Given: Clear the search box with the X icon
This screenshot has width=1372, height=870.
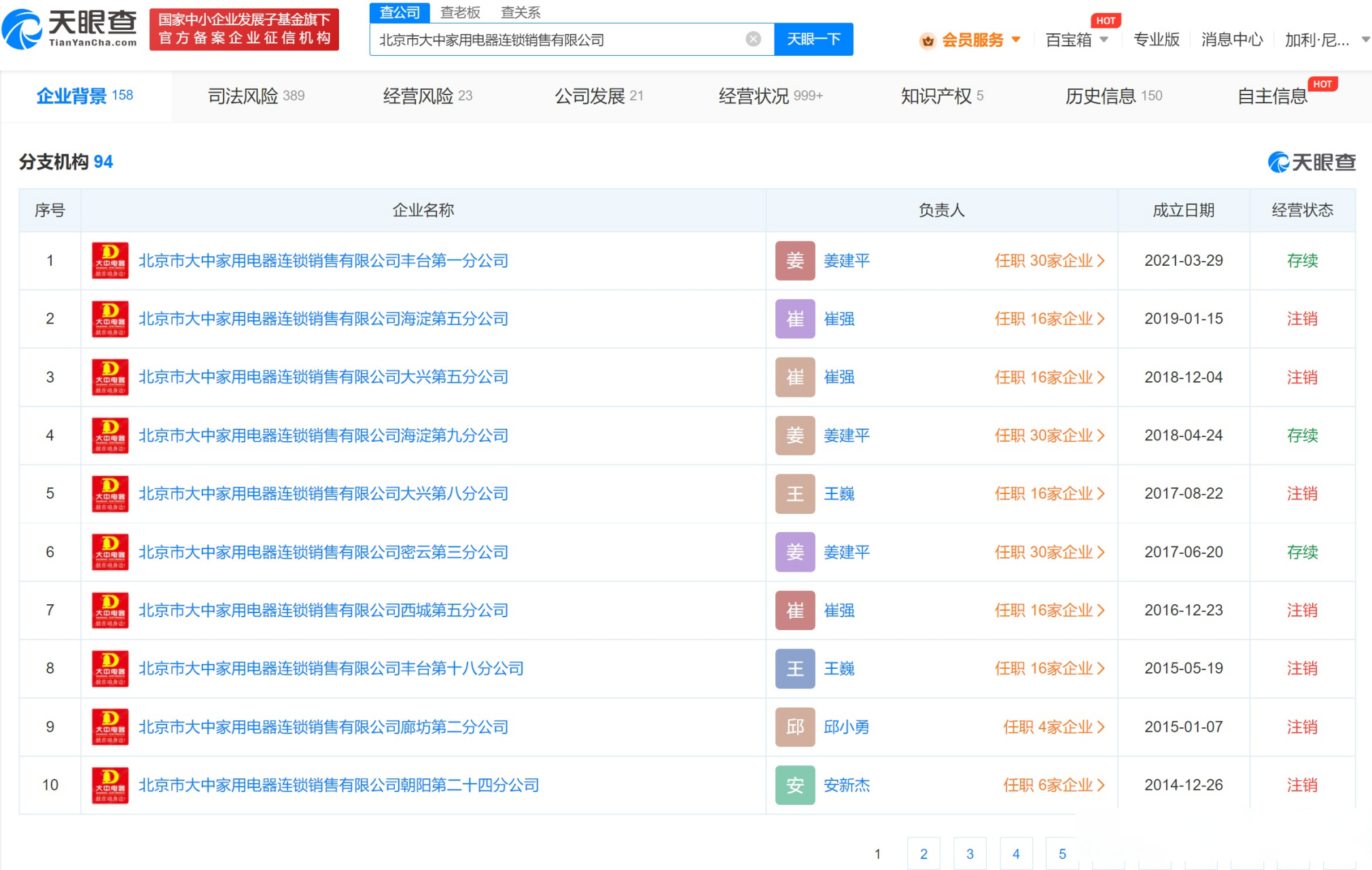Looking at the screenshot, I should (753, 39).
